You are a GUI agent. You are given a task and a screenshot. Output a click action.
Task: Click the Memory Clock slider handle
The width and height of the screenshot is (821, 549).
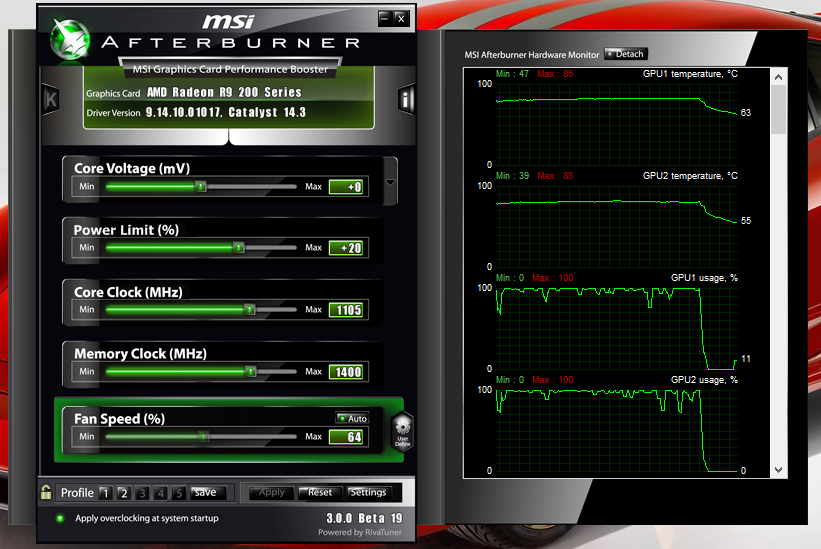coord(251,372)
